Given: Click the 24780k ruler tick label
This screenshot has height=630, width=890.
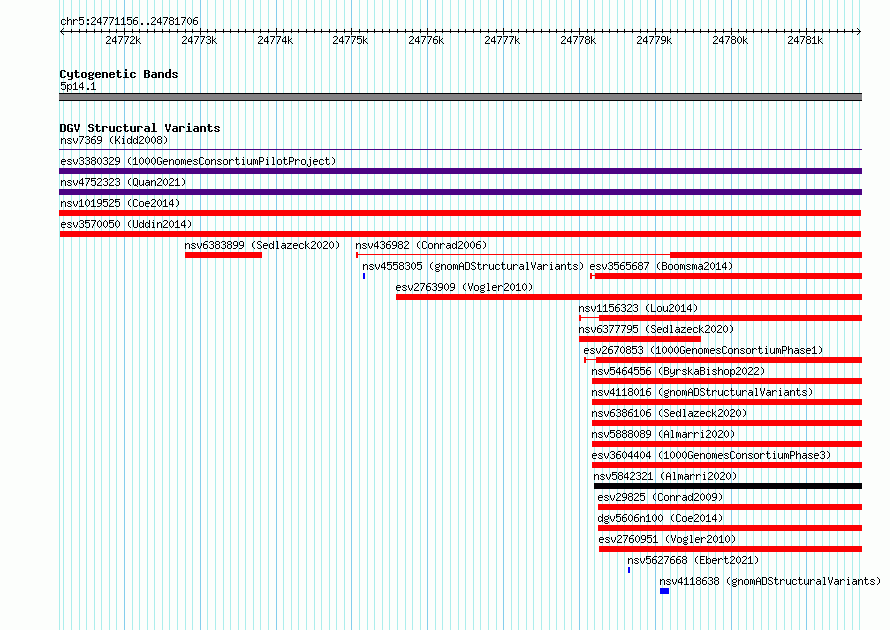Looking at the screenshot, I should (731, 40).
